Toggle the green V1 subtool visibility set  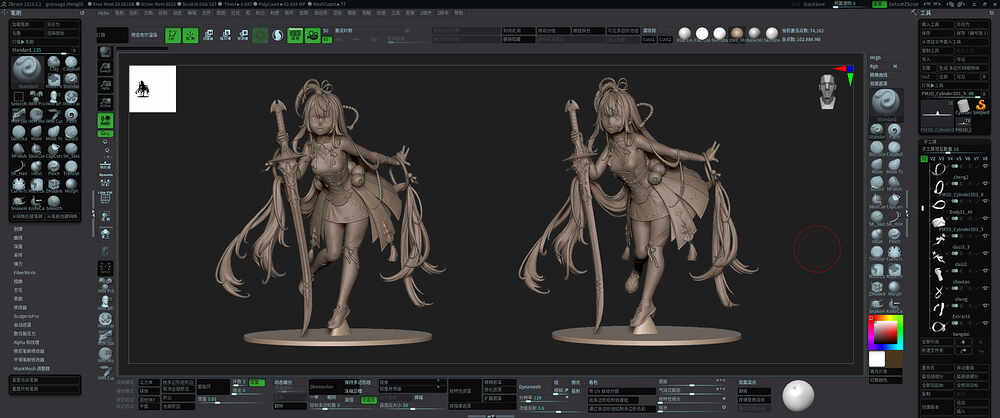[923, 158]
